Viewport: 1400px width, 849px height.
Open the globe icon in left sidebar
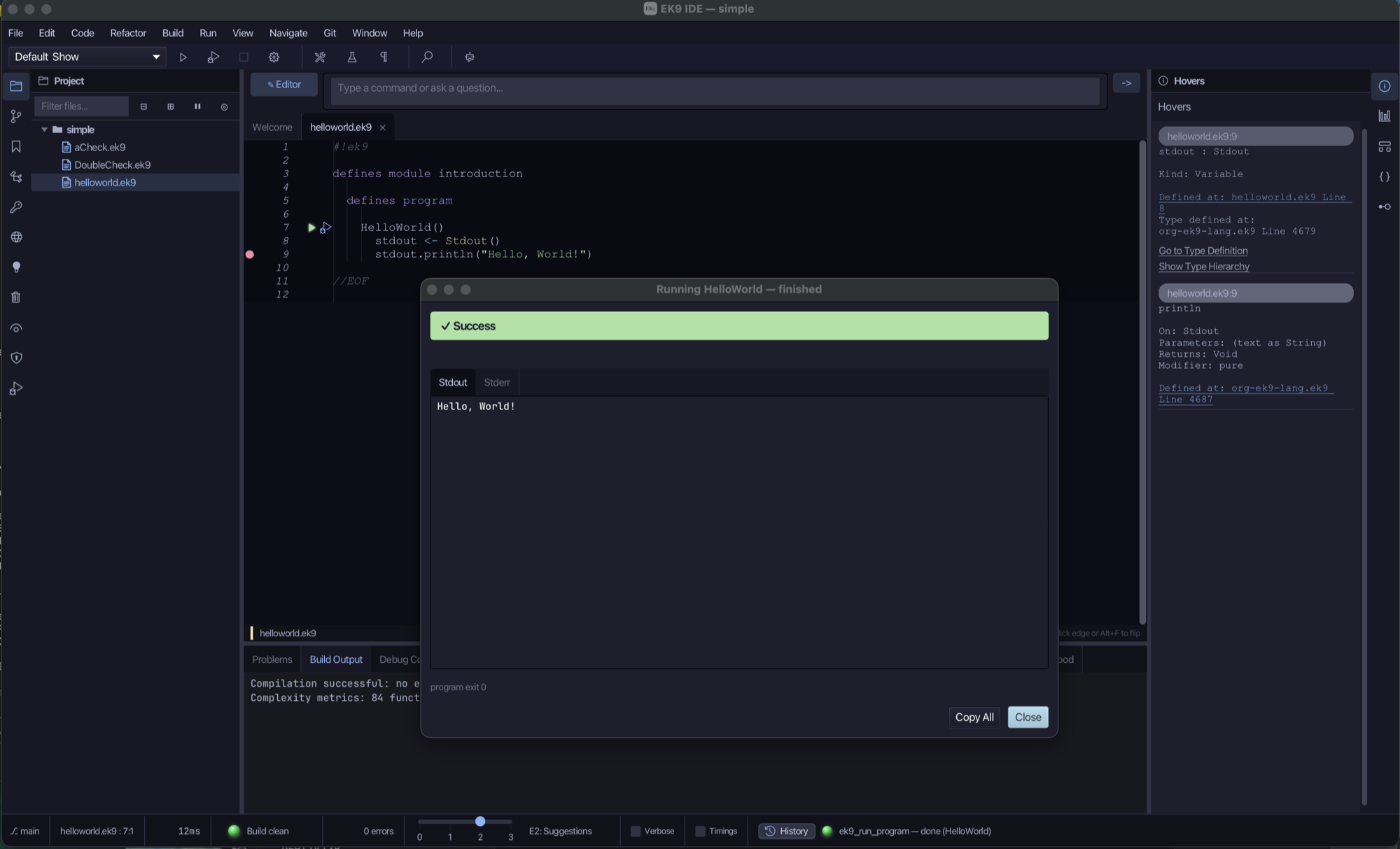click(x=16, y=237)
